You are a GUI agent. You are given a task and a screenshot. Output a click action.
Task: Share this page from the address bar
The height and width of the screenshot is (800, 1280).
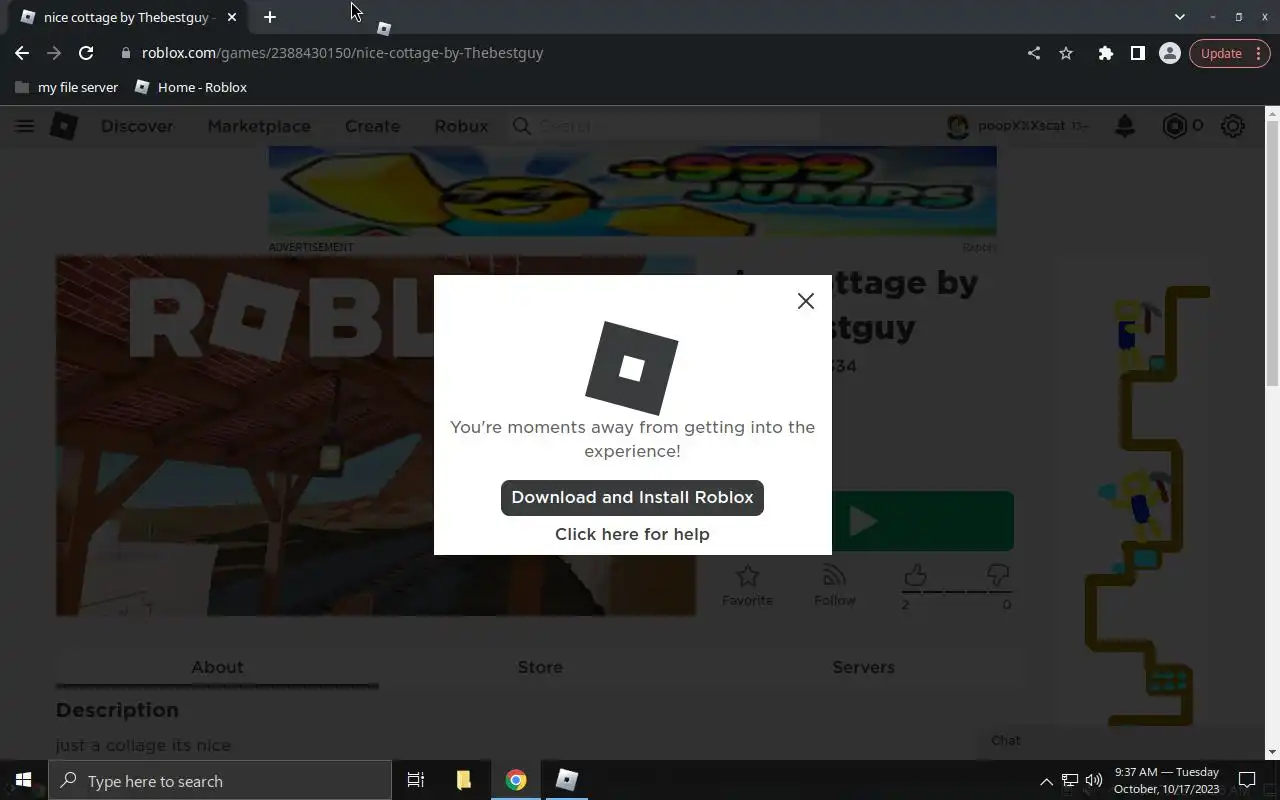click(1034, 53)
